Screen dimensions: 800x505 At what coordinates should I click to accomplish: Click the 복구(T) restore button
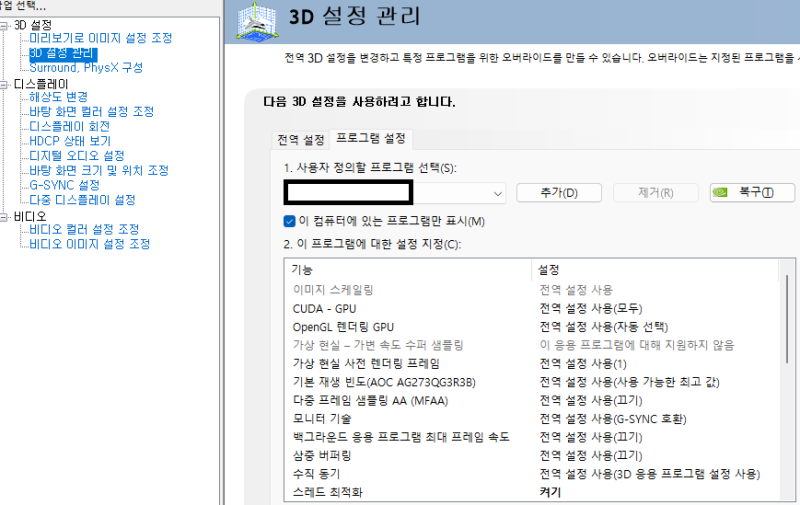752,193
